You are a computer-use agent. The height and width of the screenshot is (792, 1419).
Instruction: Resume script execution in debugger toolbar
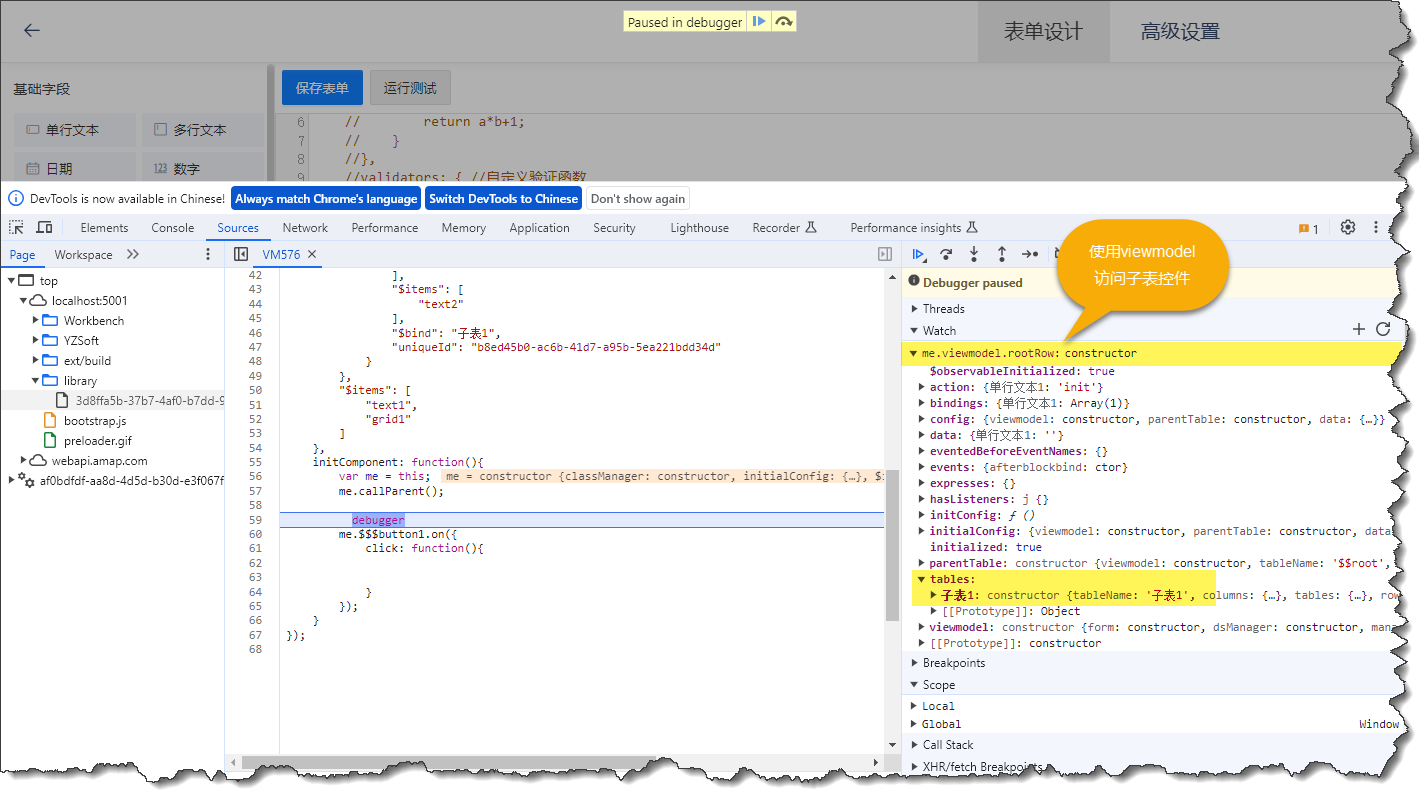(x=919, y=255)
